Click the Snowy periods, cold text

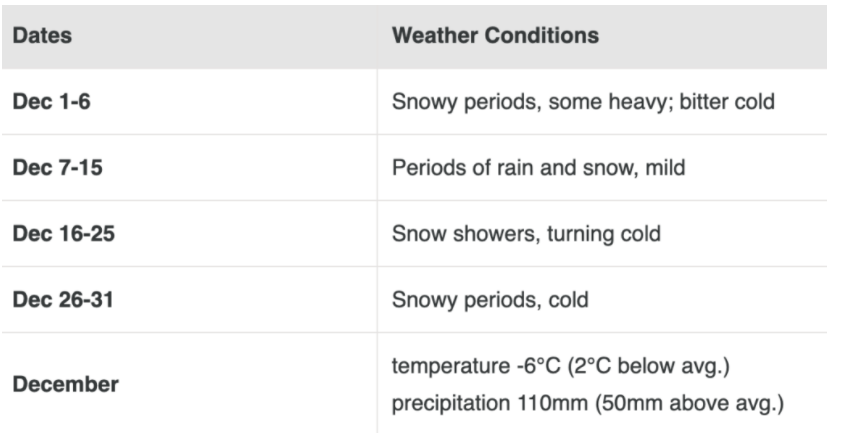(x=490, y=300)
